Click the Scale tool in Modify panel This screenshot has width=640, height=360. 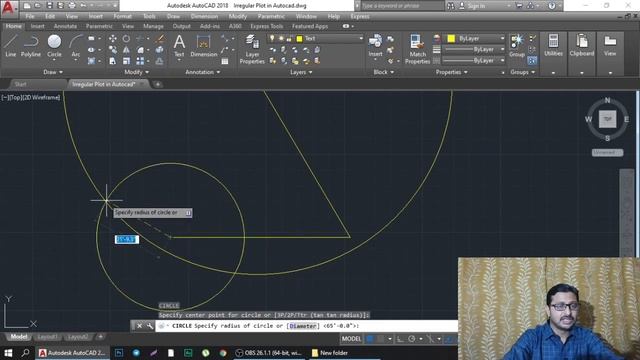pos(126,61)
